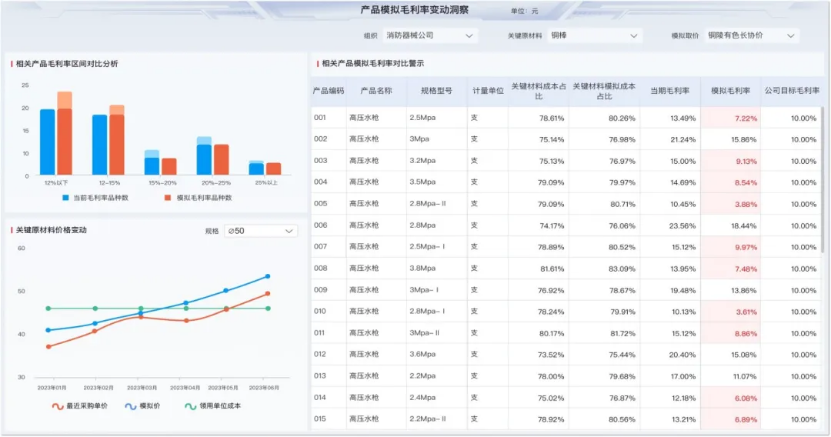
Task: Click the 2.5Mpa spec cell in row 001
Action: 437,118
